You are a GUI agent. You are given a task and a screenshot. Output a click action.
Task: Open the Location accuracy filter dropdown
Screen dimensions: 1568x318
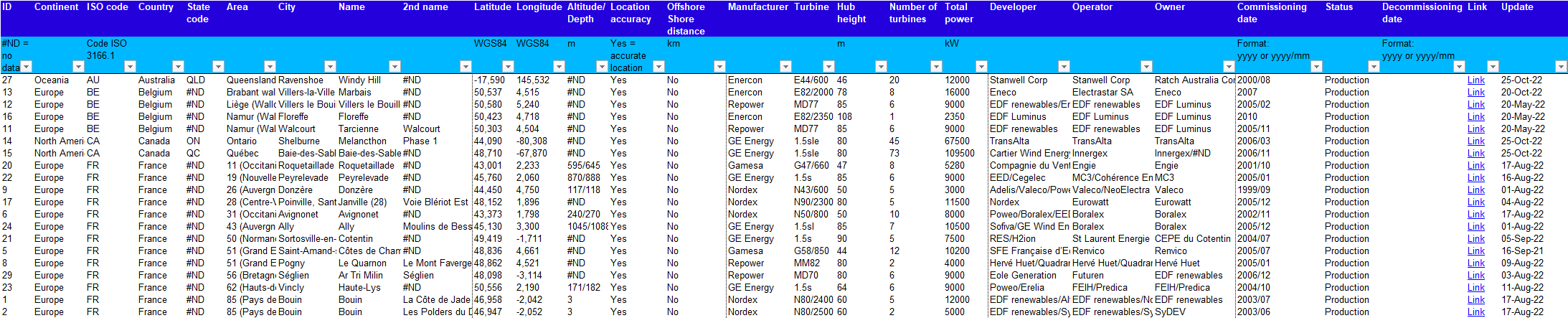click(x=659, y=67)
